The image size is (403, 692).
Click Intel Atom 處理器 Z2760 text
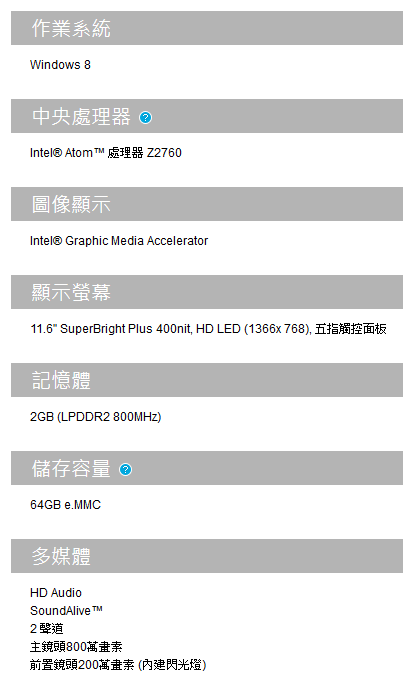pyautogui.click(x=106, y=153)
